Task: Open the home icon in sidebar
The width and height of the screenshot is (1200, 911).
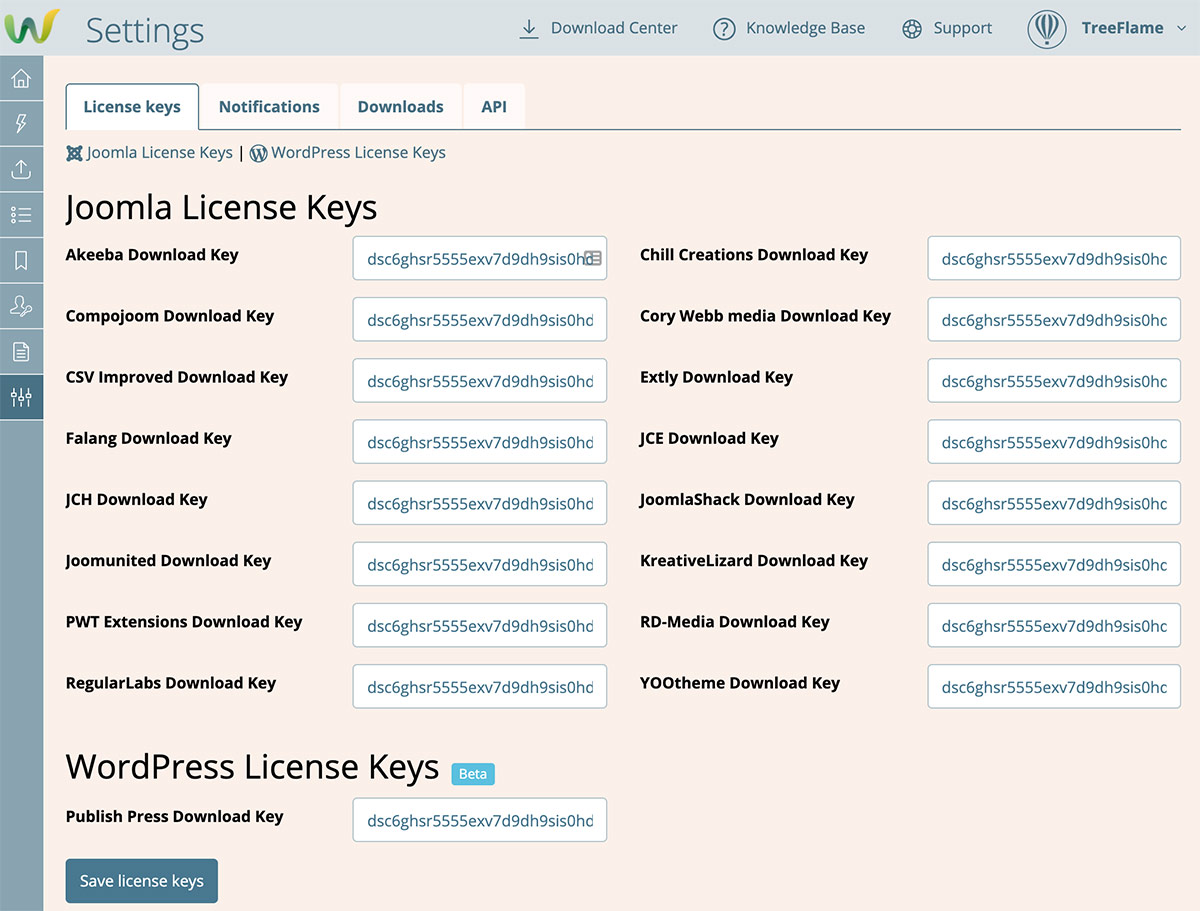Action: coord(21,78)
